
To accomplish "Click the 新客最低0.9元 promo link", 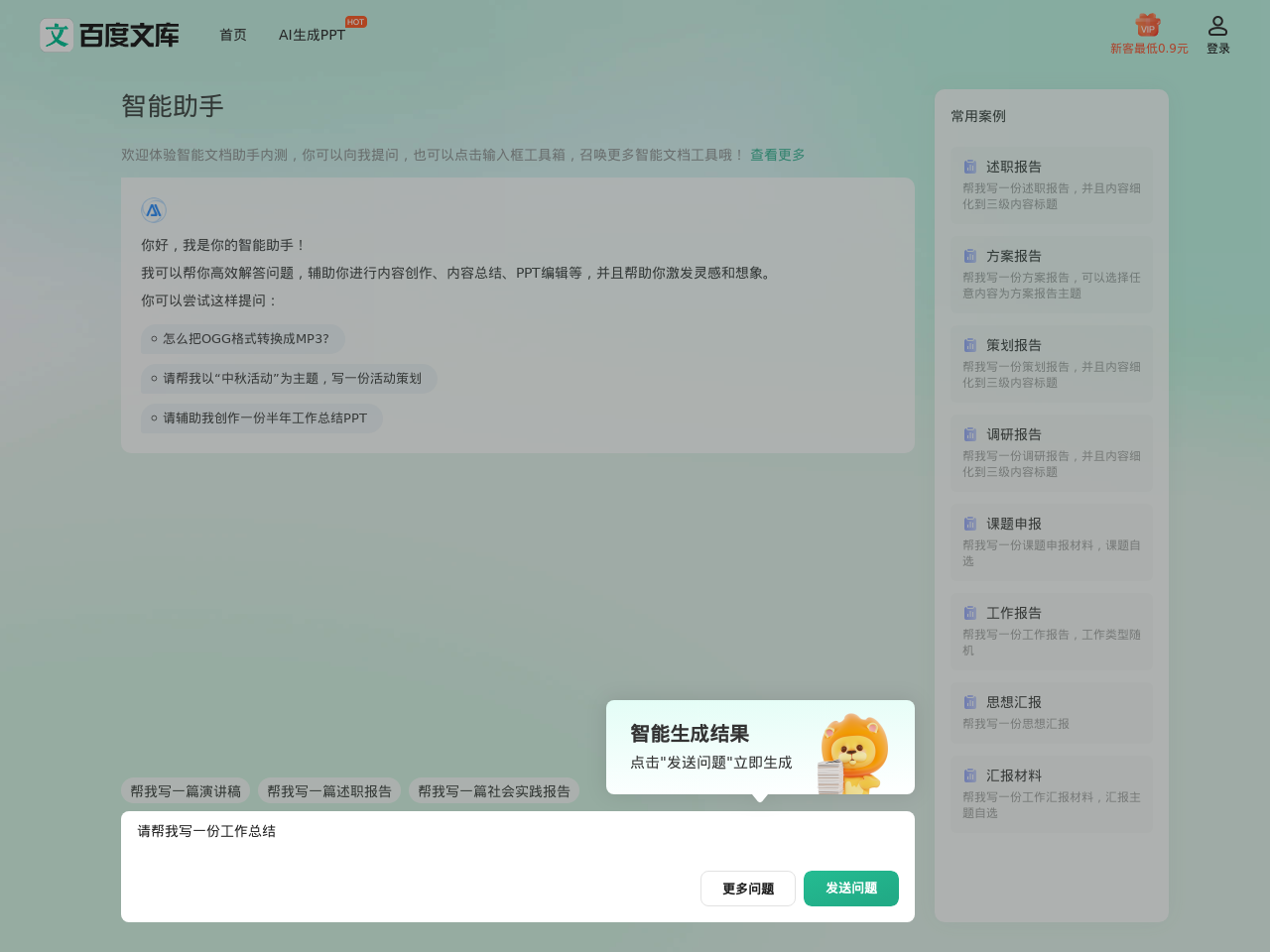I will [x=1149, y=49].
